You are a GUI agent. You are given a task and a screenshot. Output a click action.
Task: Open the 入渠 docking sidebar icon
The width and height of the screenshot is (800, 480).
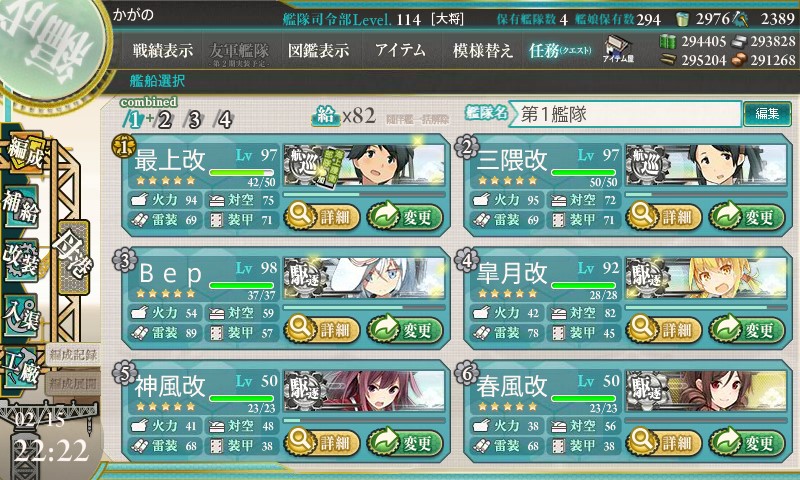coord(21,316)
